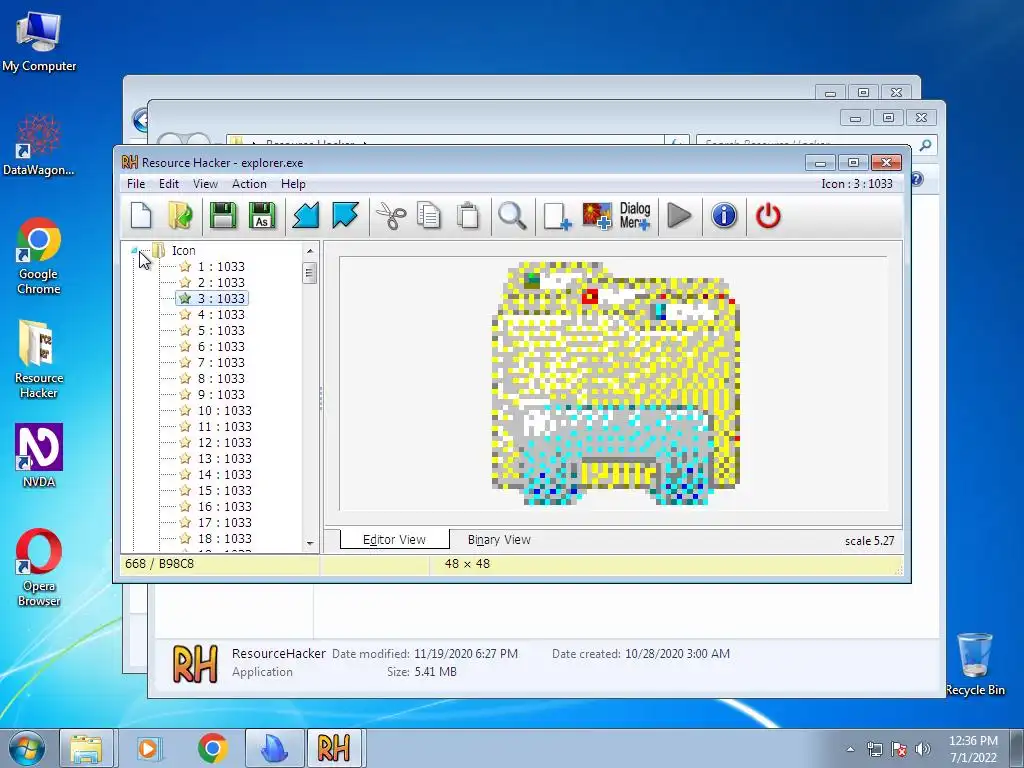Image resolution: width=1024 pixels, height=768 pixels.
Task: Click the star icon beside 13 : 1033
Action: [x=185, y=458]
